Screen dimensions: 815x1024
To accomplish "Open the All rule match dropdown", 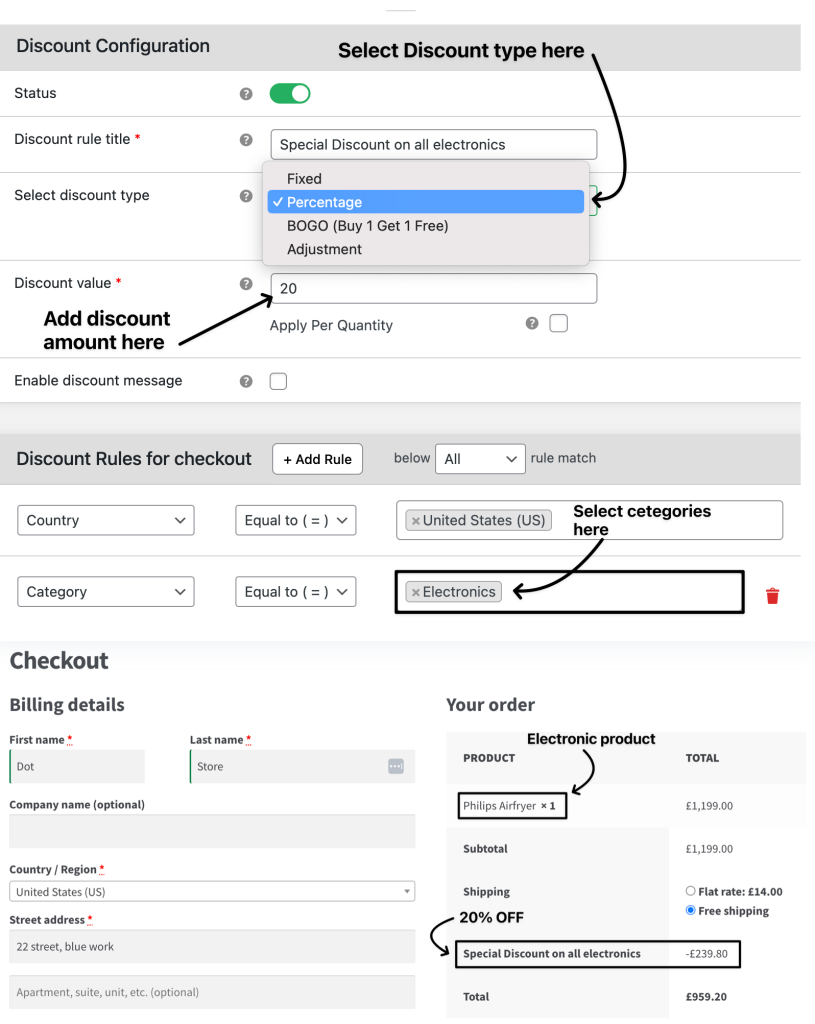I will (480, 459).
